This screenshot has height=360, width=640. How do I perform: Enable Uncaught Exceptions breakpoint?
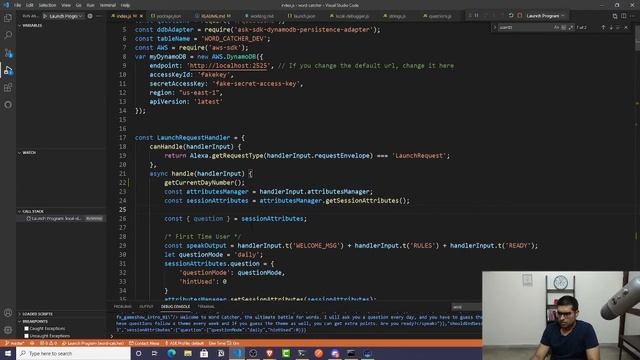point(27,336)
